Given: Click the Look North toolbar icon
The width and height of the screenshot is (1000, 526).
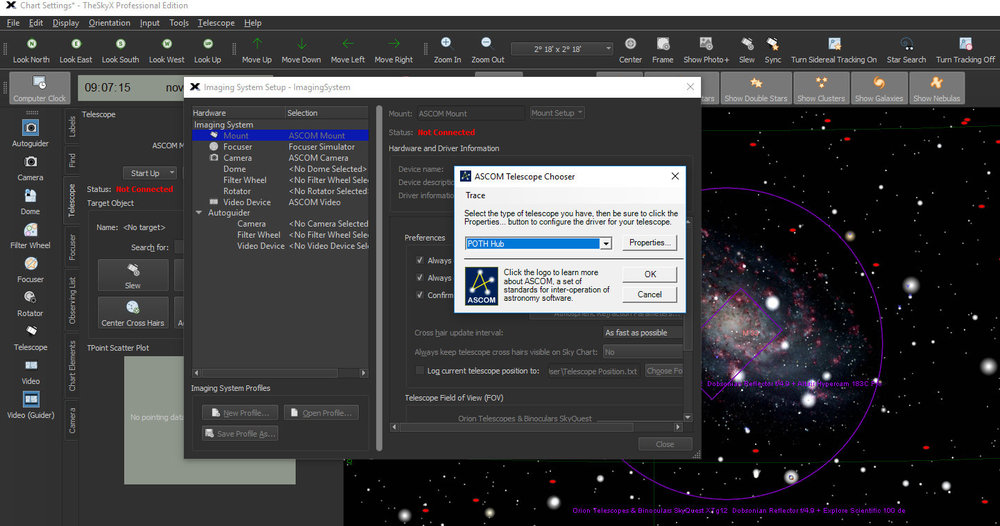Looking at the screenshot, I should point(31,44).
